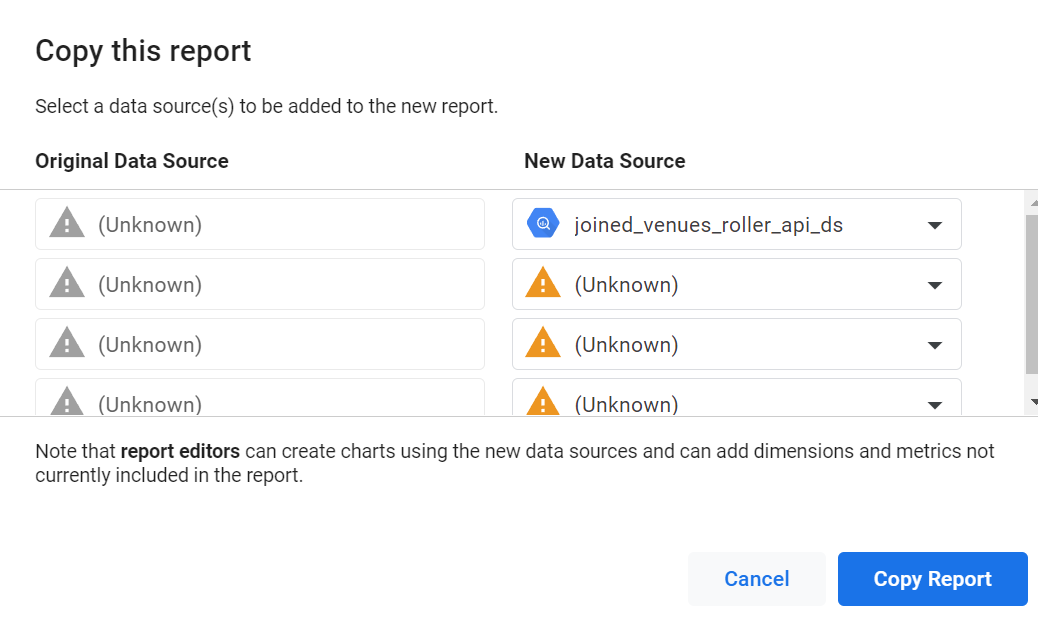
Task: Click the gray warning icon in fourth Unknown source
Action: (x=65, y=402)
